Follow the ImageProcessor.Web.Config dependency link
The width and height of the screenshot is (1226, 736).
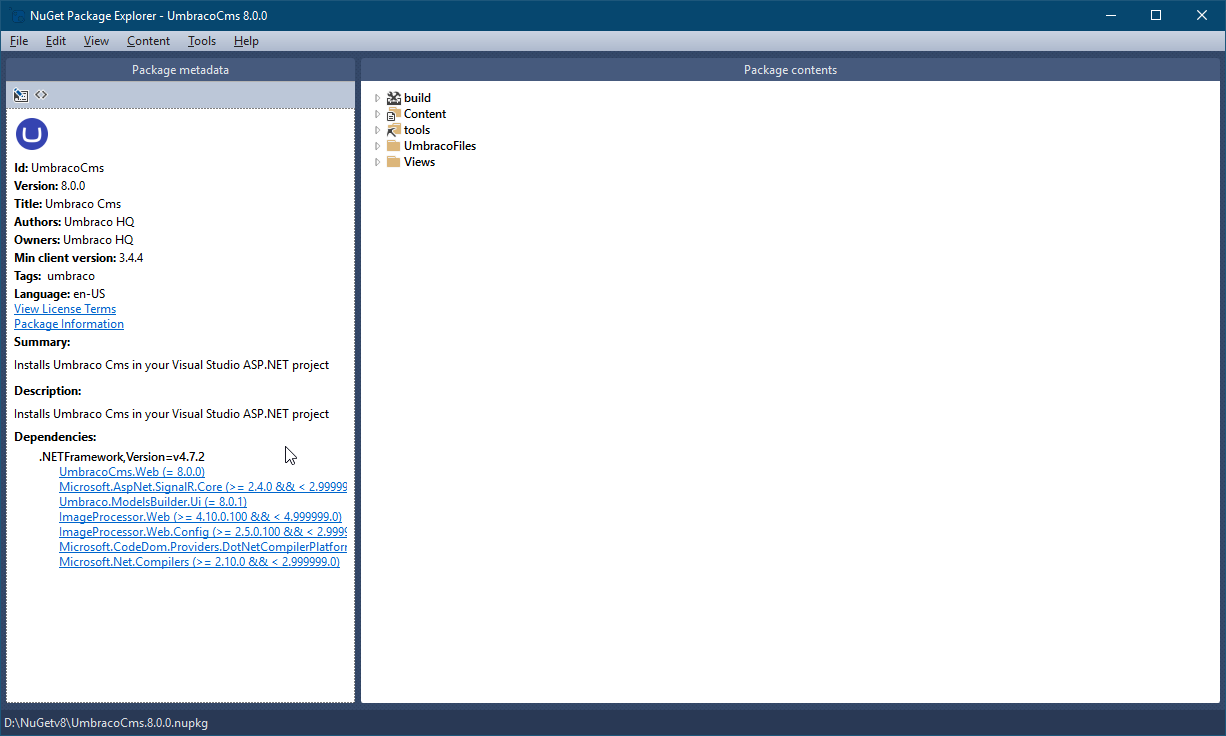click(x=203, y=532)
